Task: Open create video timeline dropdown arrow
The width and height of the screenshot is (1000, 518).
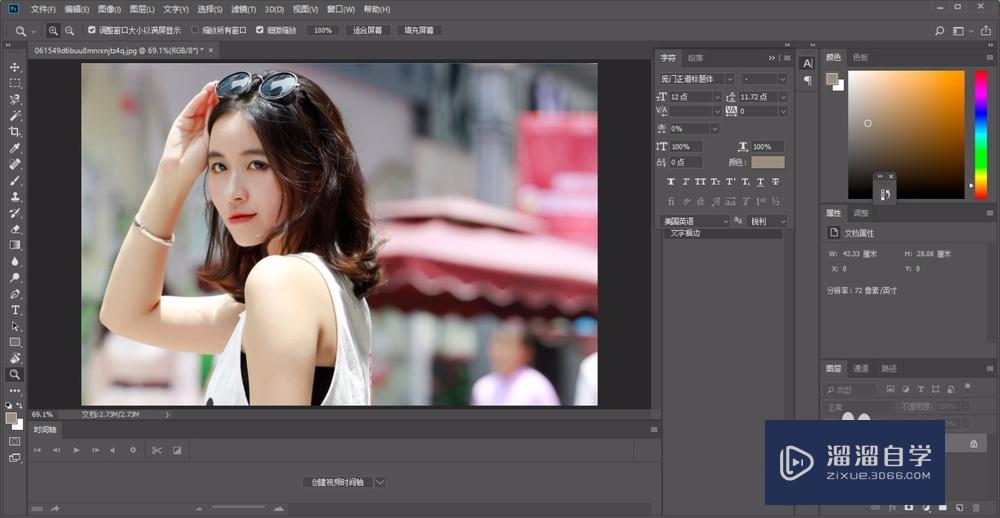Action: pyautogui.click(x=380, y=482)
